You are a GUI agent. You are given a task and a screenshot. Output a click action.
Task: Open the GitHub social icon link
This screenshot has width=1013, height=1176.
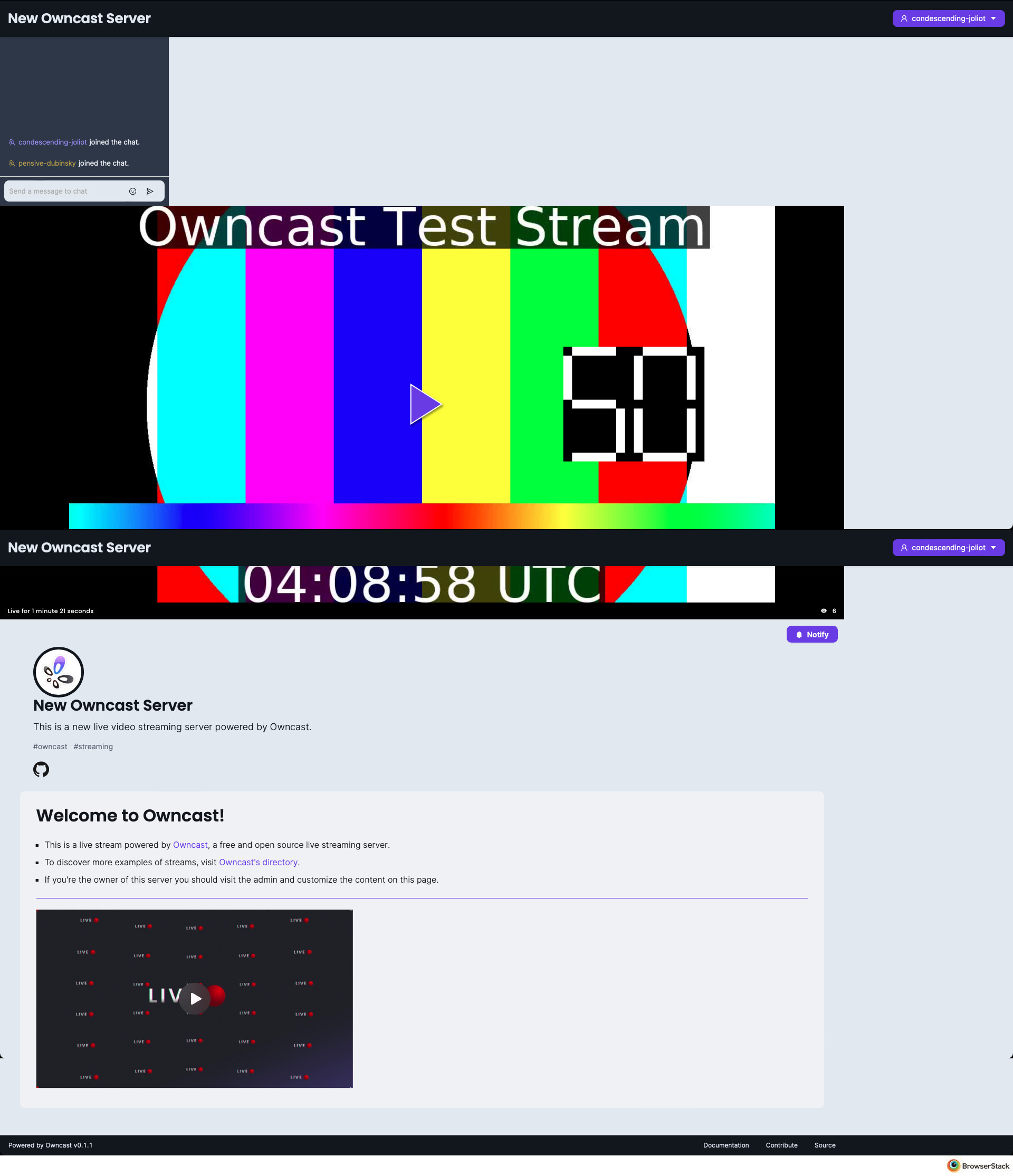click(x=41, y=769)
